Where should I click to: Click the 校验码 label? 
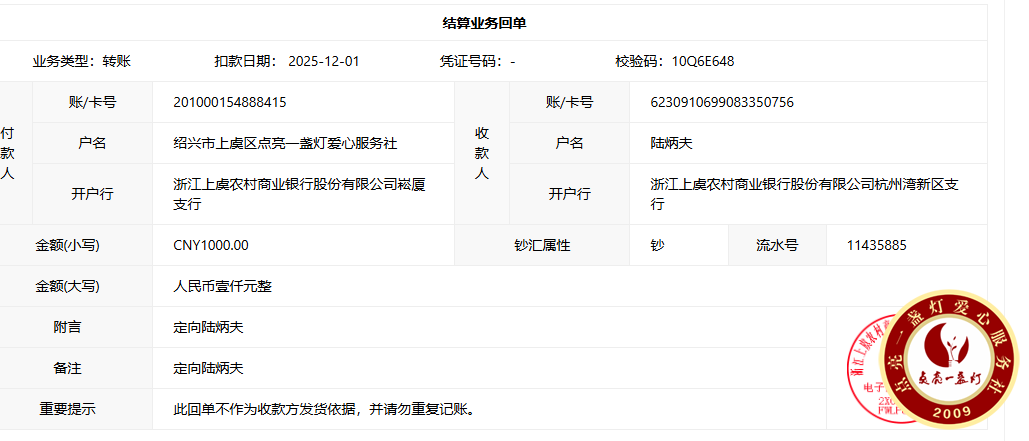pyautogui.click(x=639, y=62)
